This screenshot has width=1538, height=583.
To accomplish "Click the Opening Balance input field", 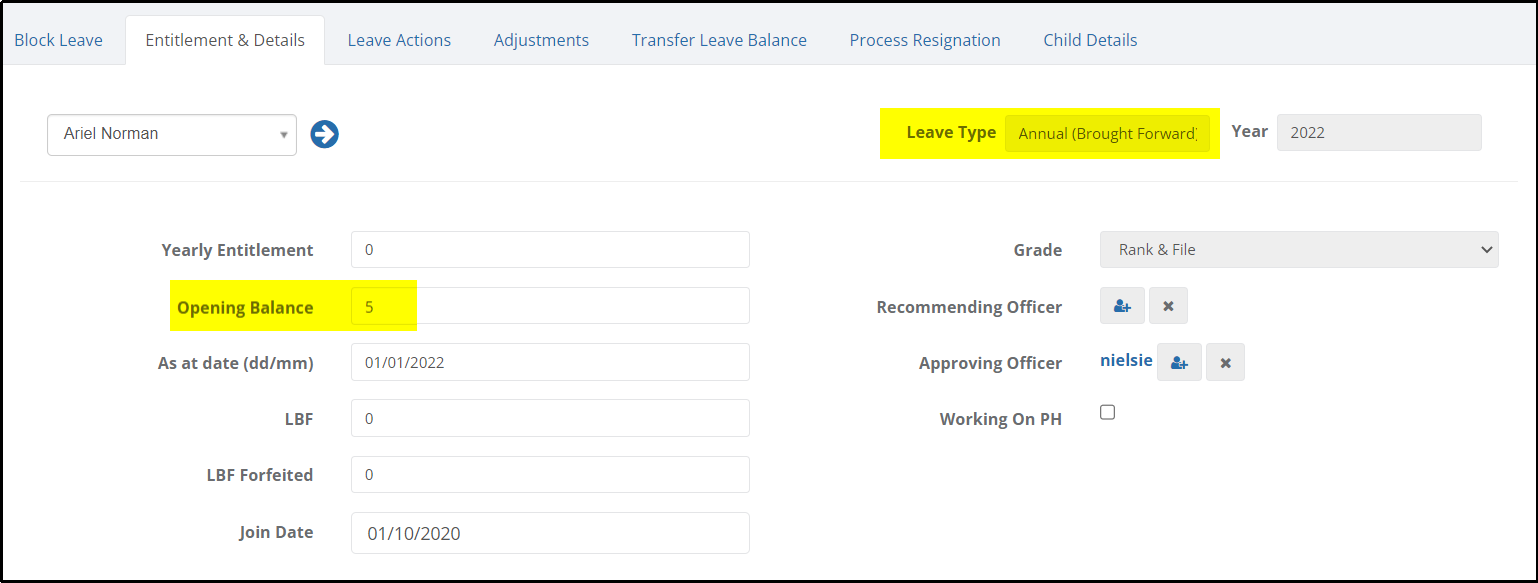I will [x=550, y=306].
